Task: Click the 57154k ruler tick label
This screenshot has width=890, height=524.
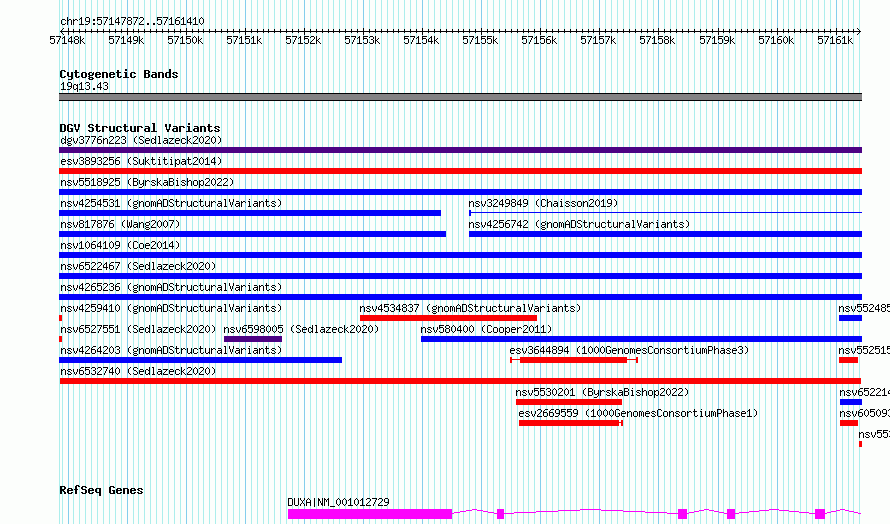Action: pos(421,40)
